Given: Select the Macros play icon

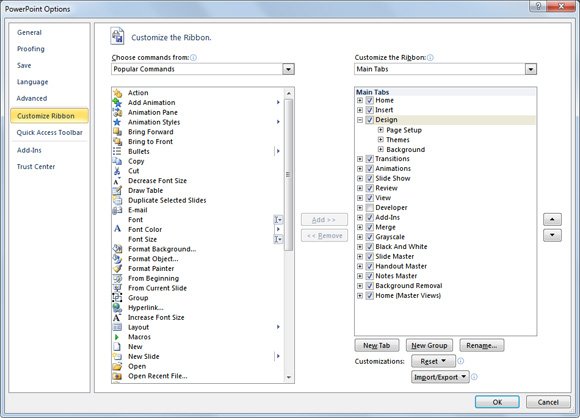Looking at the screenshot, I should (x=117, y=337).
